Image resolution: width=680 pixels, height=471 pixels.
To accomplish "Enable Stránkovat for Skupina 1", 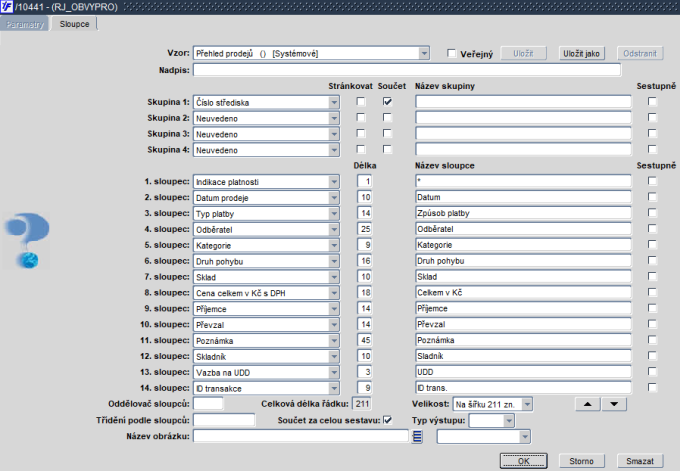I will click(x=360, y=101).
